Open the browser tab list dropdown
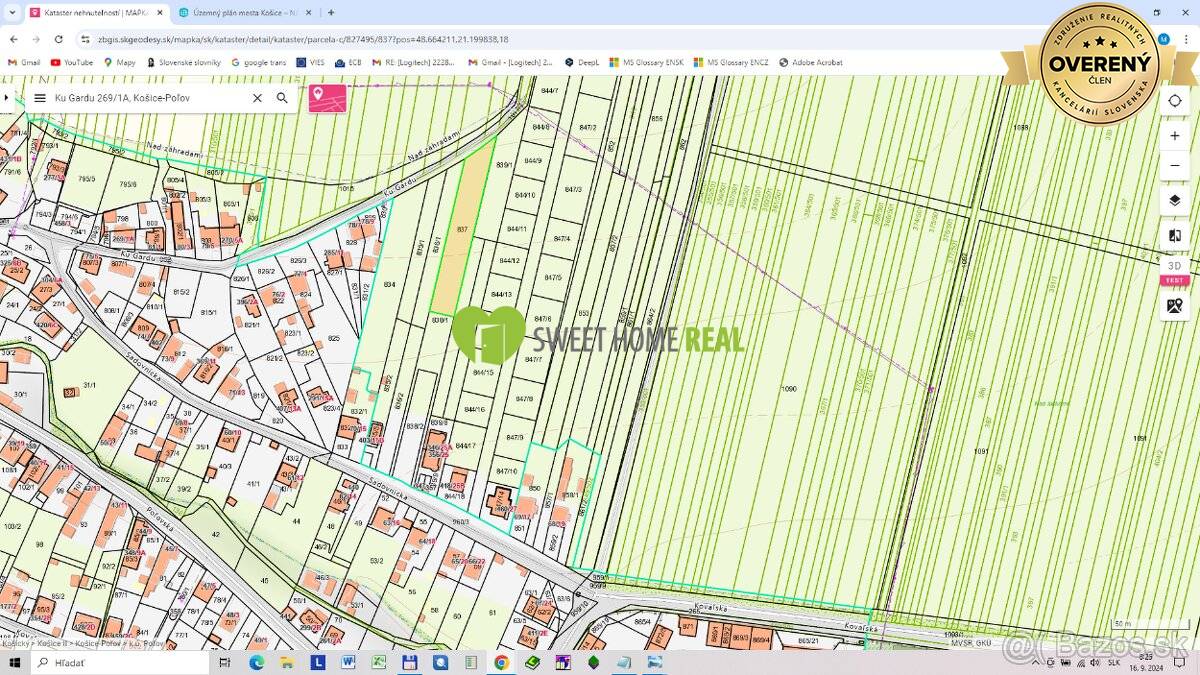Viewport: 1200px width, 675px height. click(x=13, y=13)
